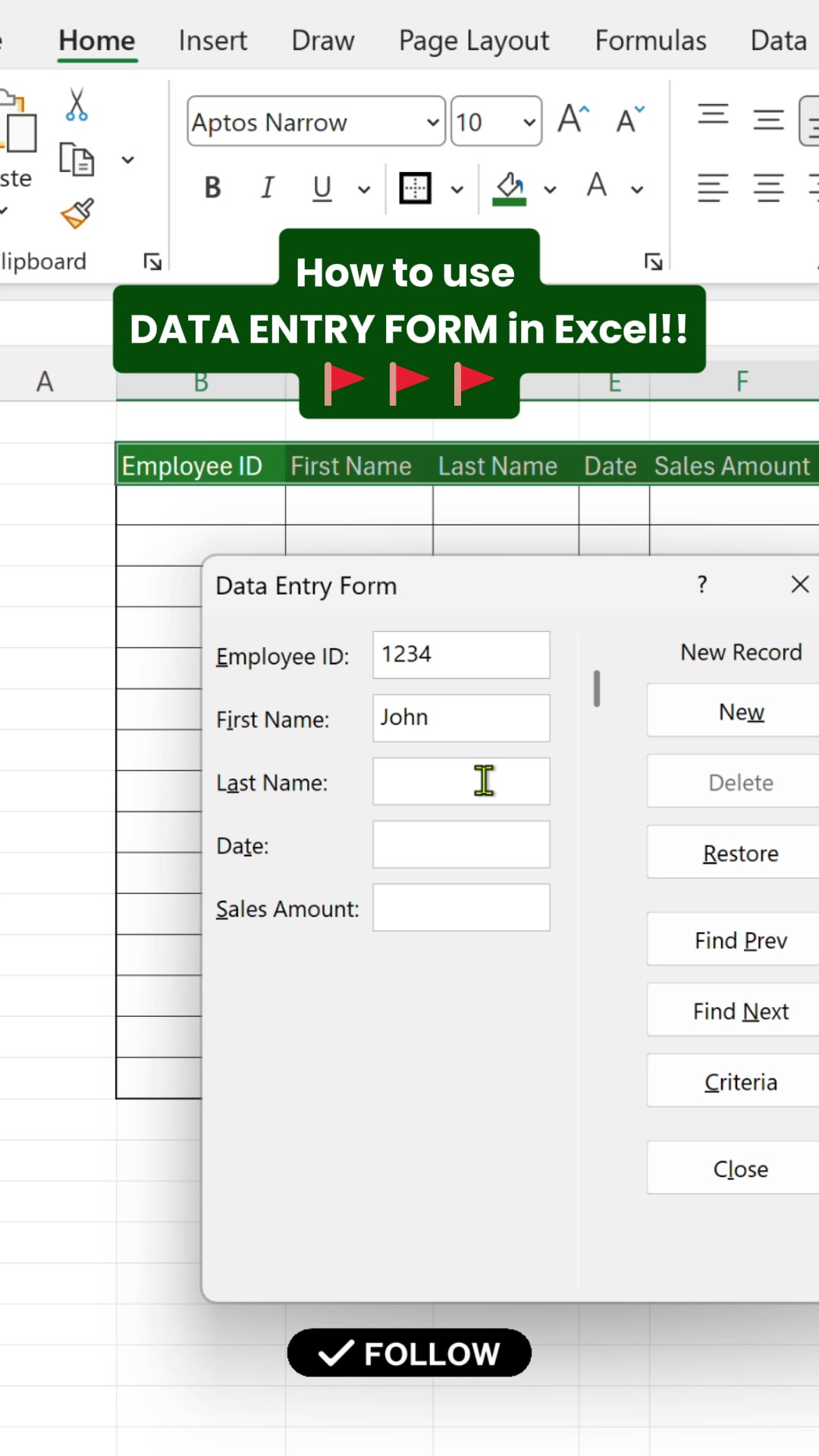819x1456 pixels.
Task: Apply the Fill Color bucket
Action: click(x=510, y=187)
